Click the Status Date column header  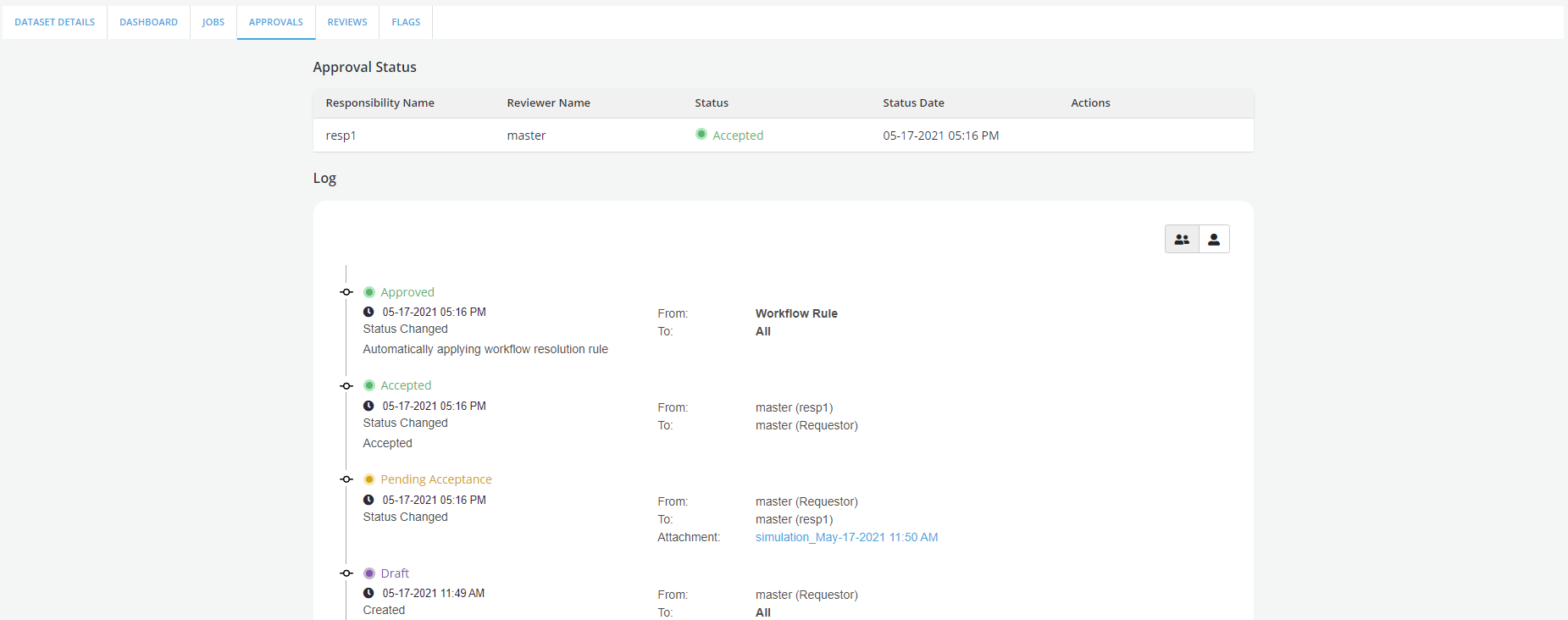(913, 102)
